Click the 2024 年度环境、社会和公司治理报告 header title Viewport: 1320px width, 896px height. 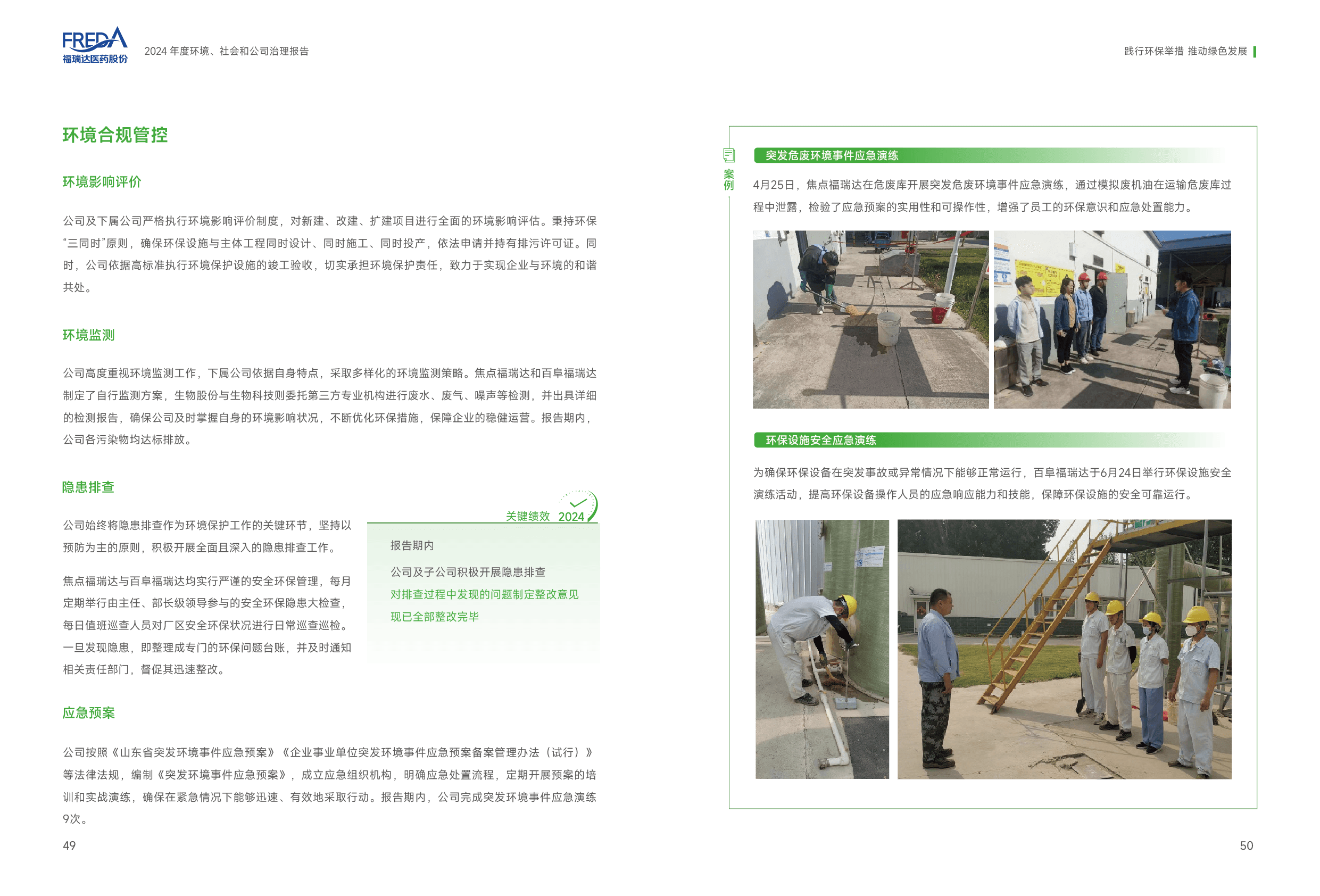[x=226, y=52]
